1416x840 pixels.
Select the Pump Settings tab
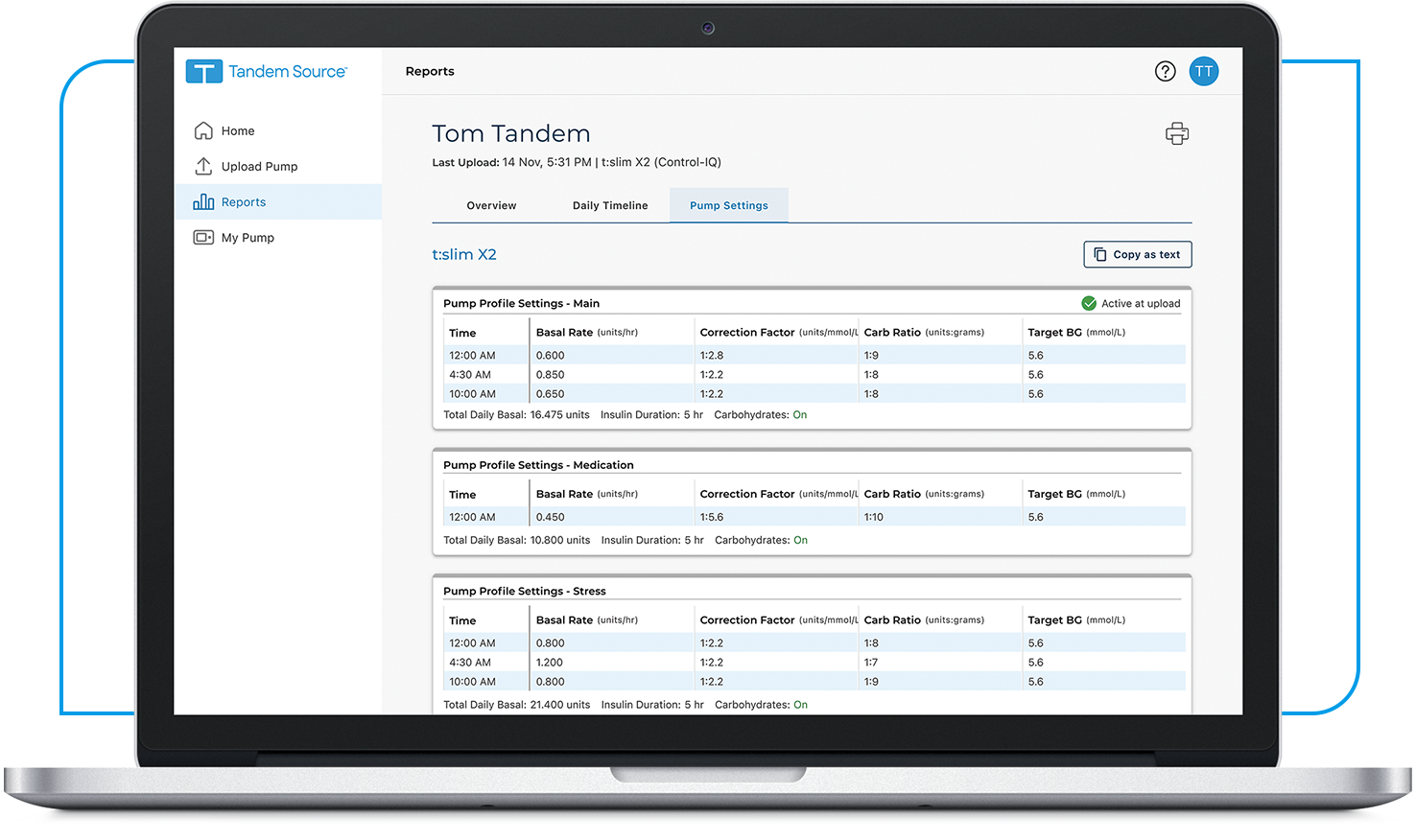[x=729, y=205]
